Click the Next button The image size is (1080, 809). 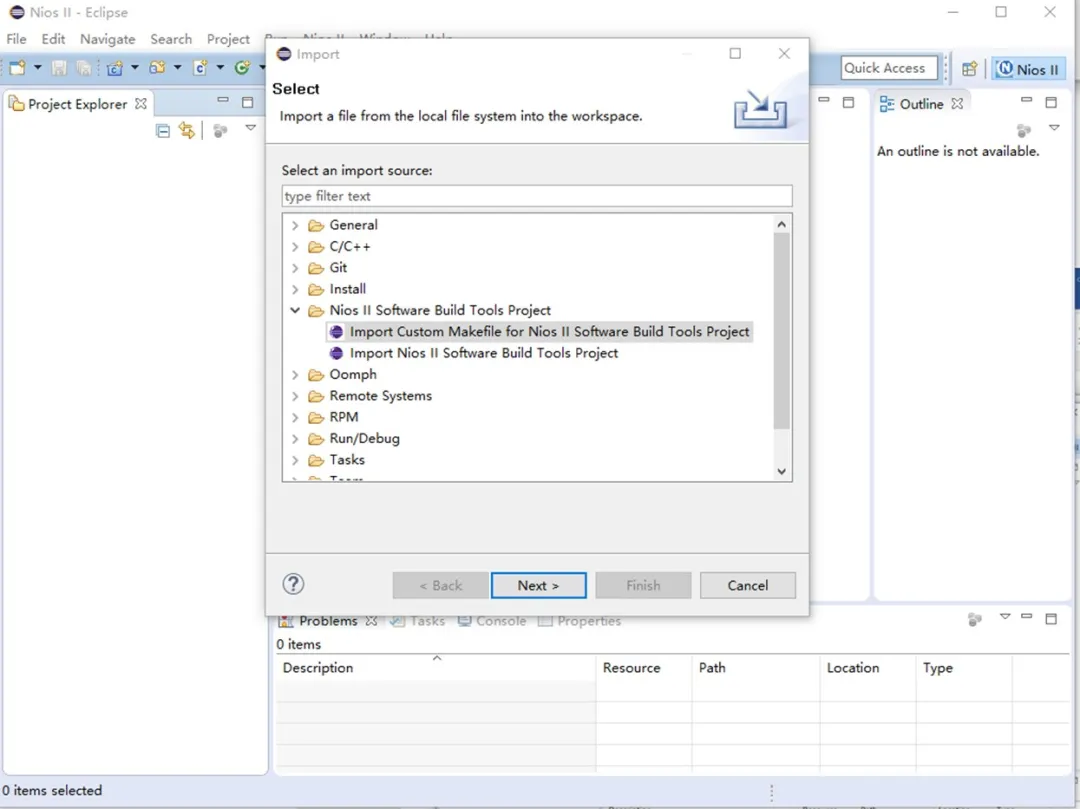(538, 585)
